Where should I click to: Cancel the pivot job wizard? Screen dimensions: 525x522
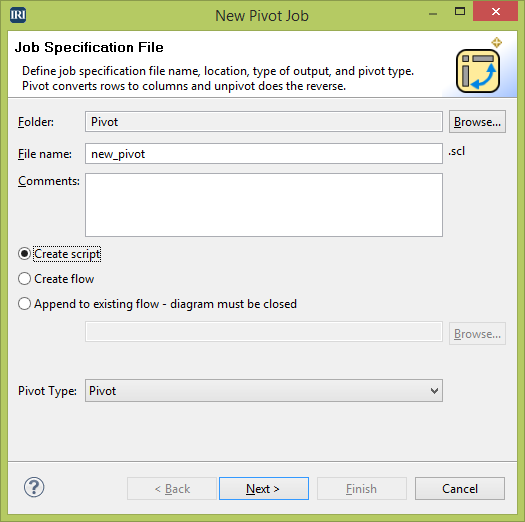[460, 489]
